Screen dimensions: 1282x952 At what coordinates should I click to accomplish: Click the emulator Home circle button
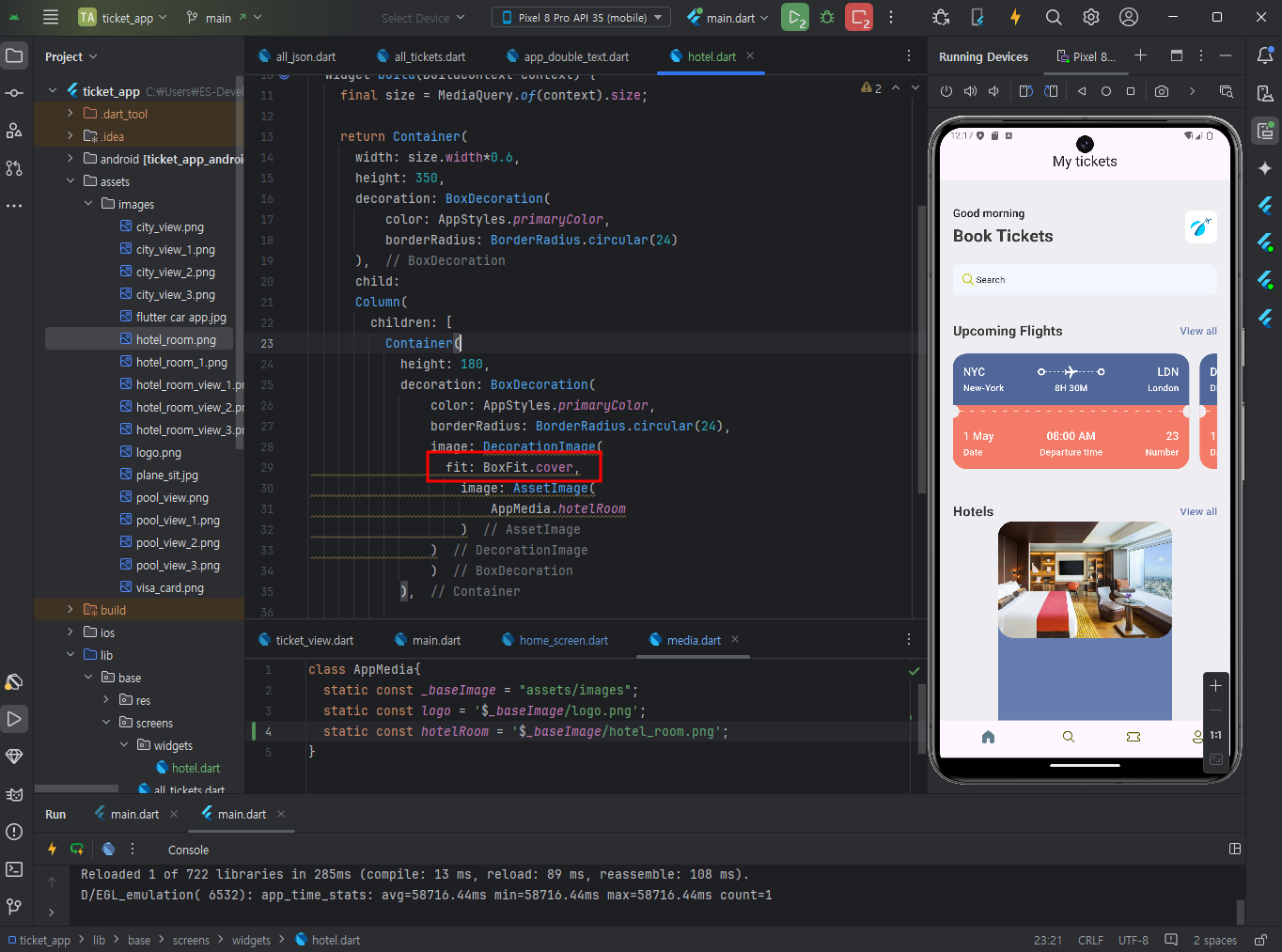click(1106, 91)
